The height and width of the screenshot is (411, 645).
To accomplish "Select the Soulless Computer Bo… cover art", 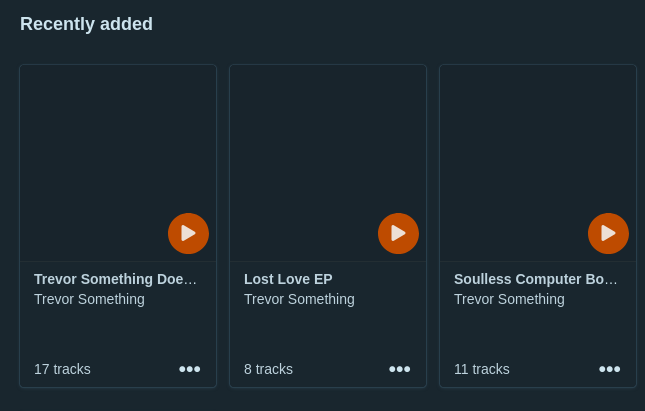I will 538,163.
